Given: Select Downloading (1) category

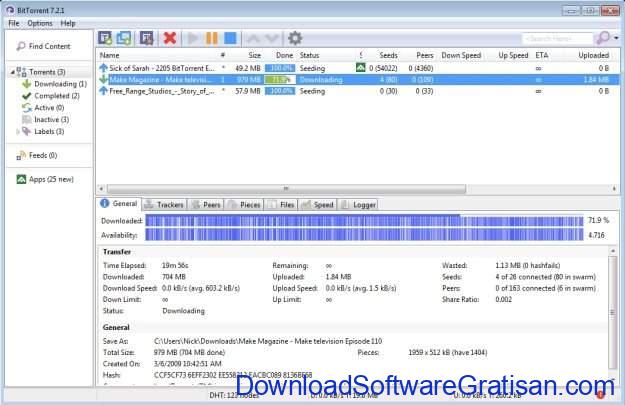Looking at the screenshot, I should pos(55,84).
